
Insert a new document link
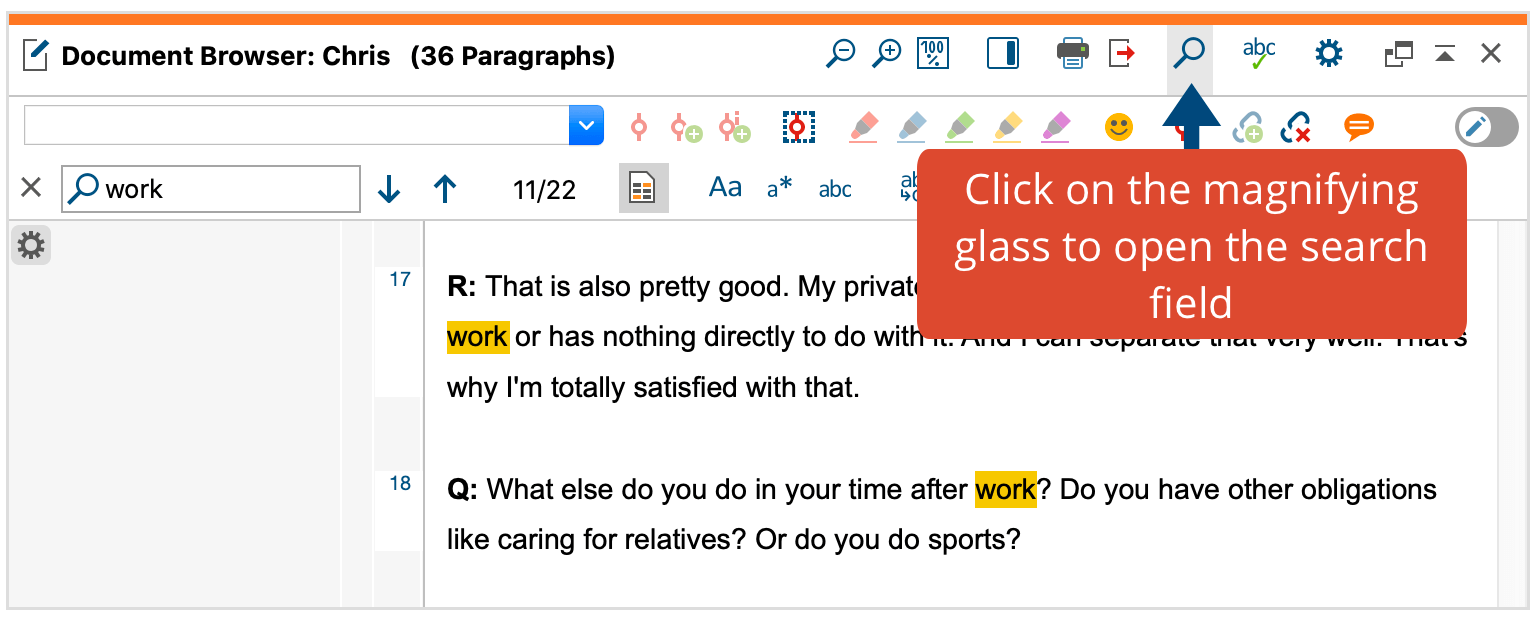click(x=1247, y=127)
